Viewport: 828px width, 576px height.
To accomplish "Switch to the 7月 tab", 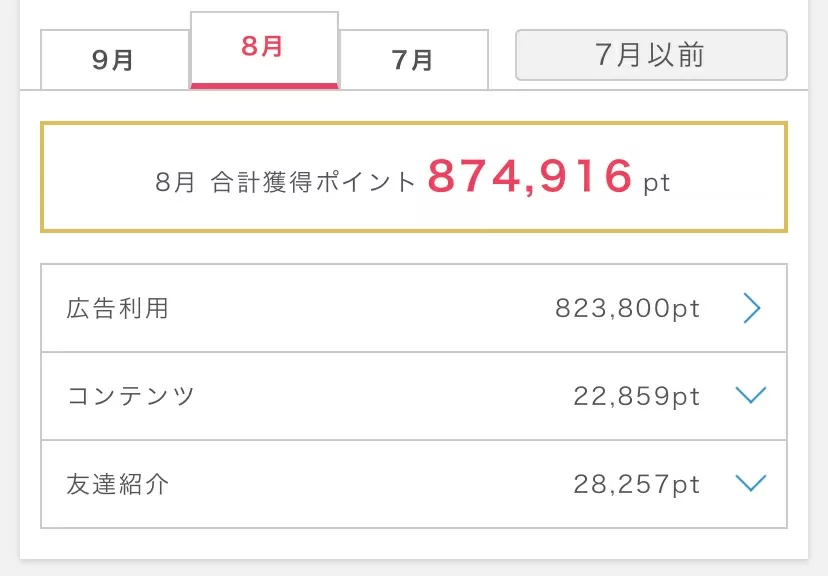I will pyautogui.click(x=414, y=60).
